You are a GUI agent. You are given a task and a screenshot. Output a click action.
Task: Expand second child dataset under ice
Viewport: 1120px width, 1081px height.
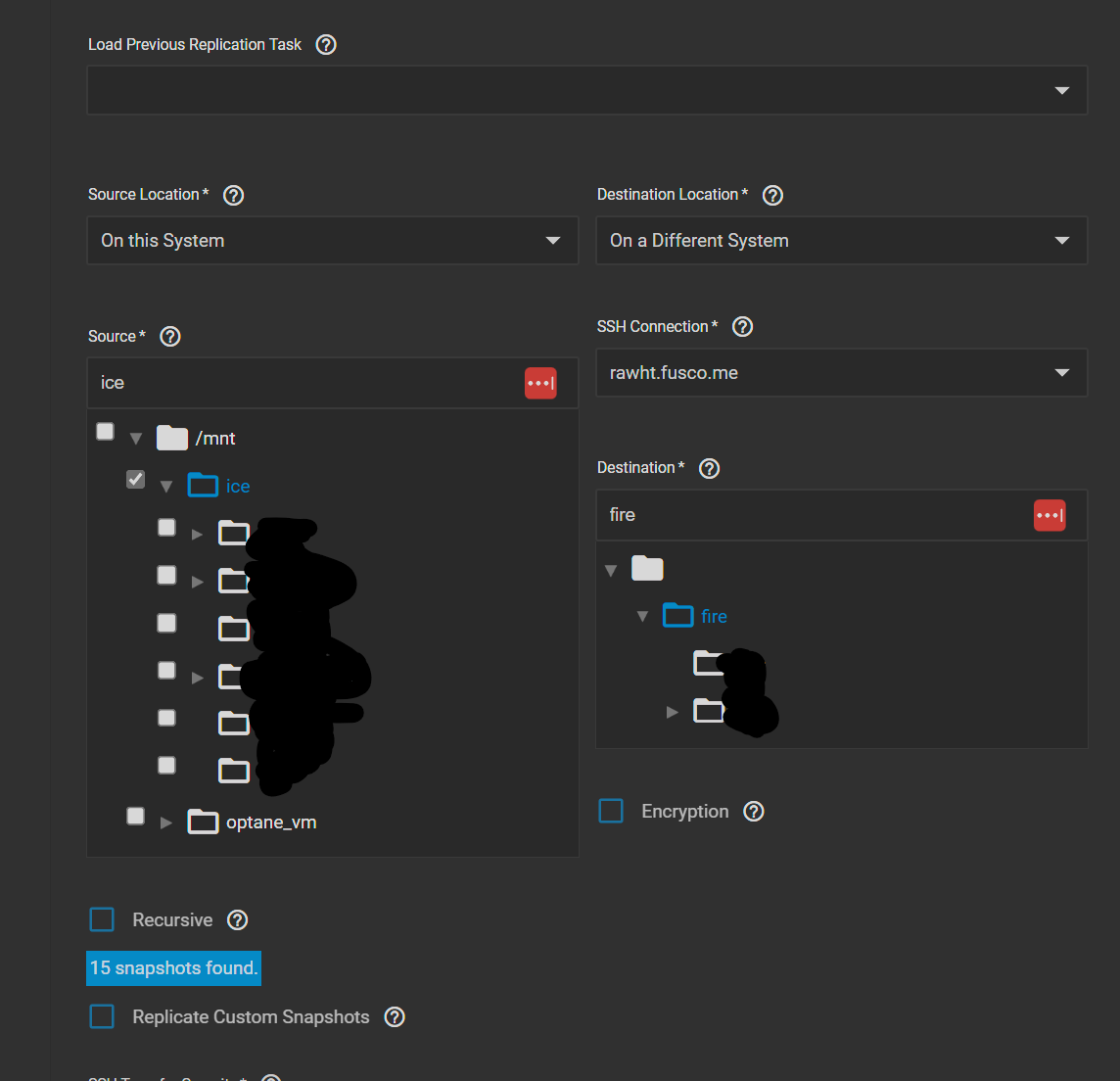(197, 583)
